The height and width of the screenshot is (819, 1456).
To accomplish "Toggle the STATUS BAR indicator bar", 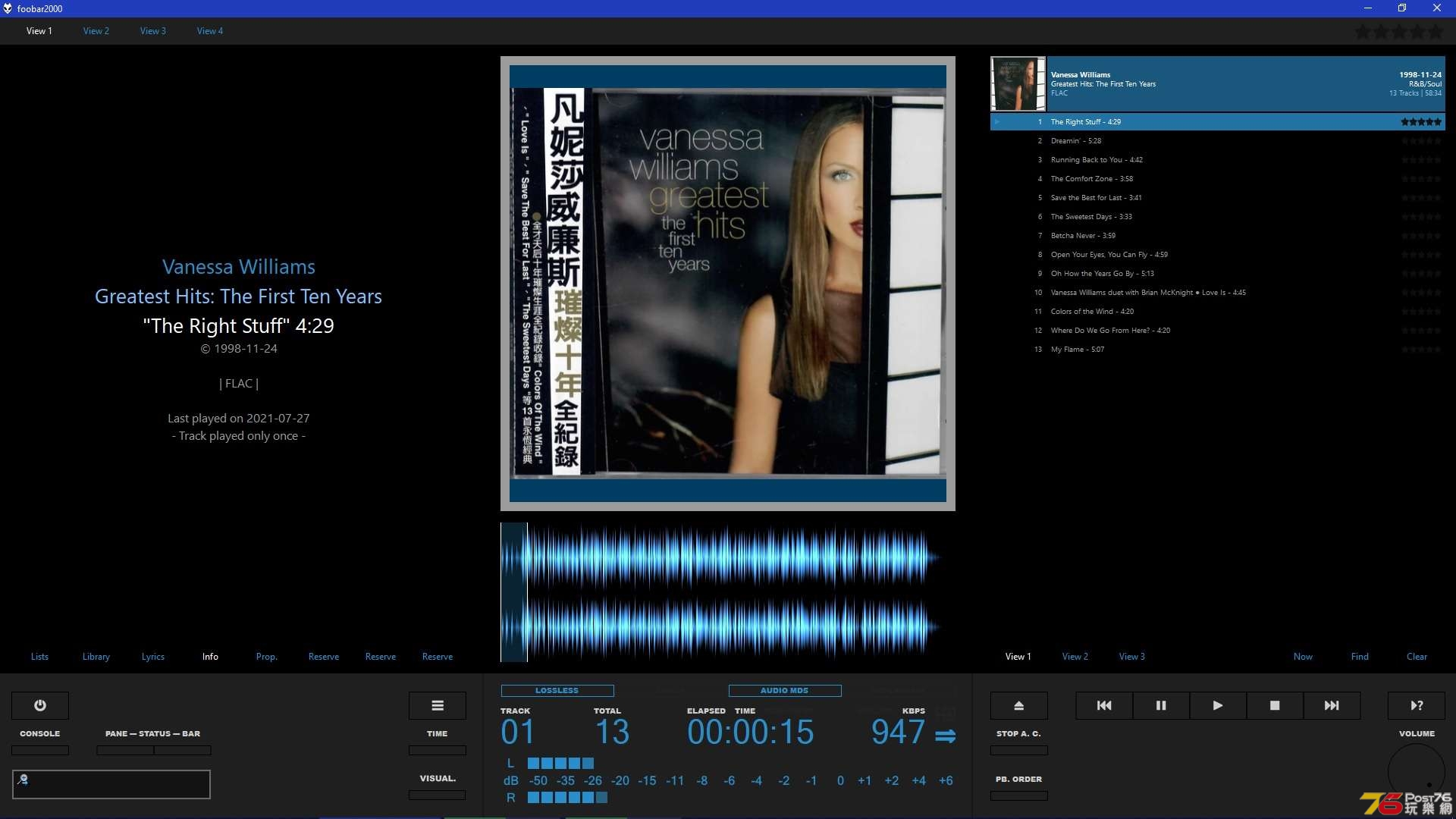I will [x=183, y=750].
